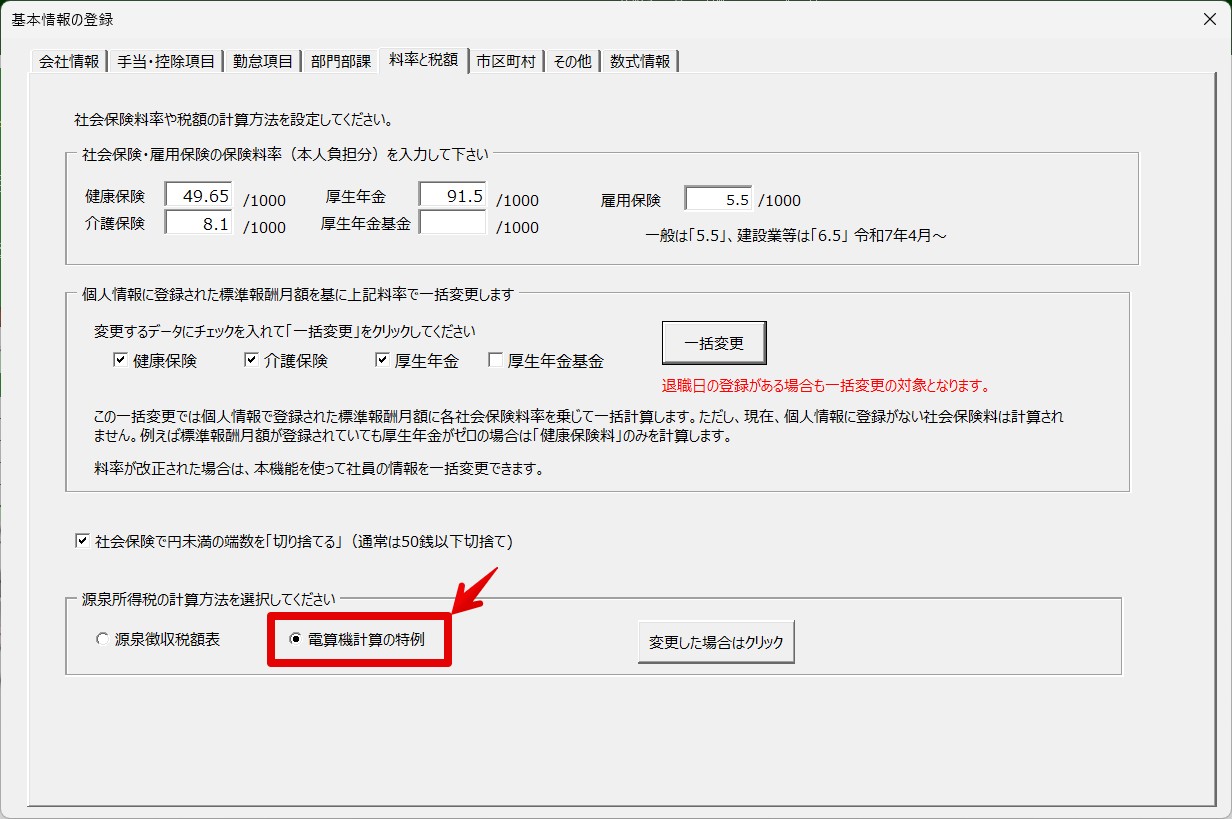The width and height of the screenshot is (1232, 819).
Task: Switch to the 会社情報 tab
Action: tap(69, 61)
